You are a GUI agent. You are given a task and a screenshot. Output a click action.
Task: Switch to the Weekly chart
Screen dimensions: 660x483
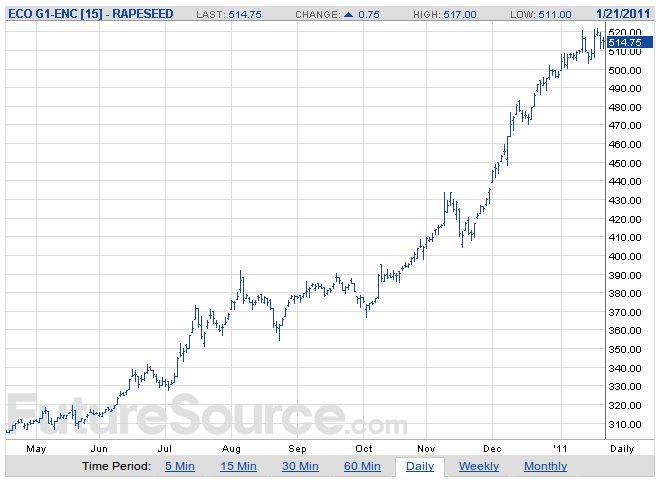[479, 466]
